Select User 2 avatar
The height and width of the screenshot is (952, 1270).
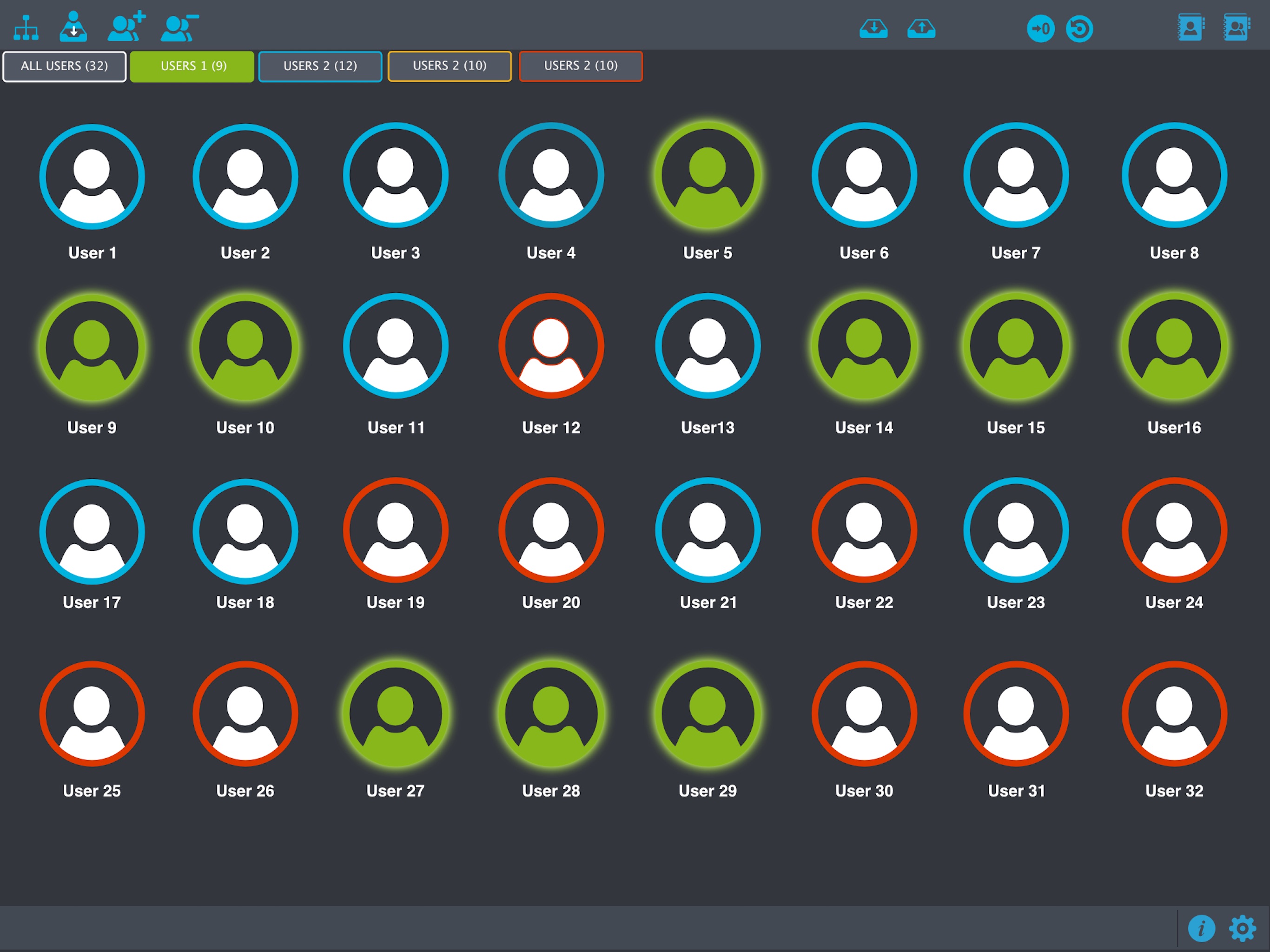click(x=245, y=176)
